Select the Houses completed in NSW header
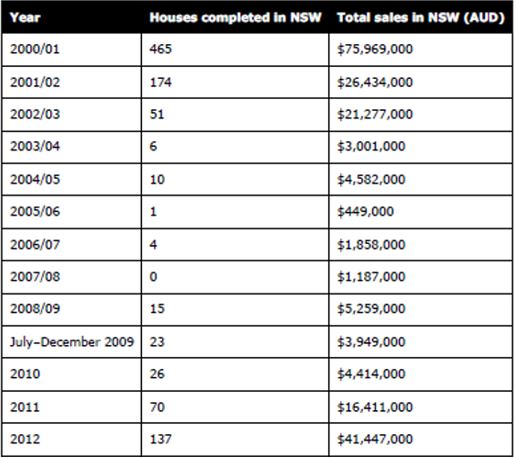 (x=235, y=17)
